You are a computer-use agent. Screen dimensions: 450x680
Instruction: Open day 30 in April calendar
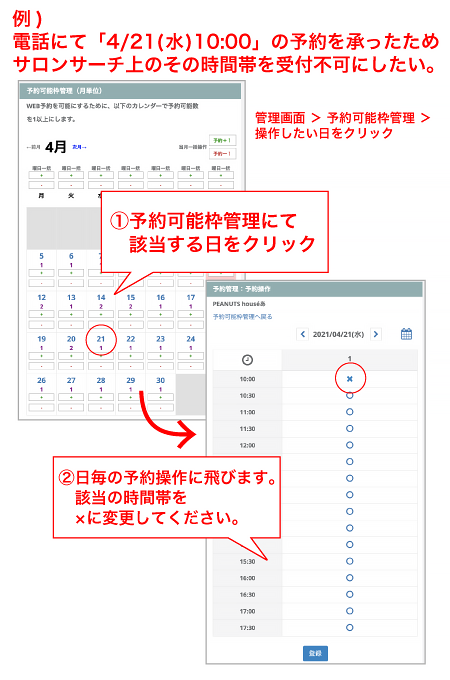click(160, 380)
